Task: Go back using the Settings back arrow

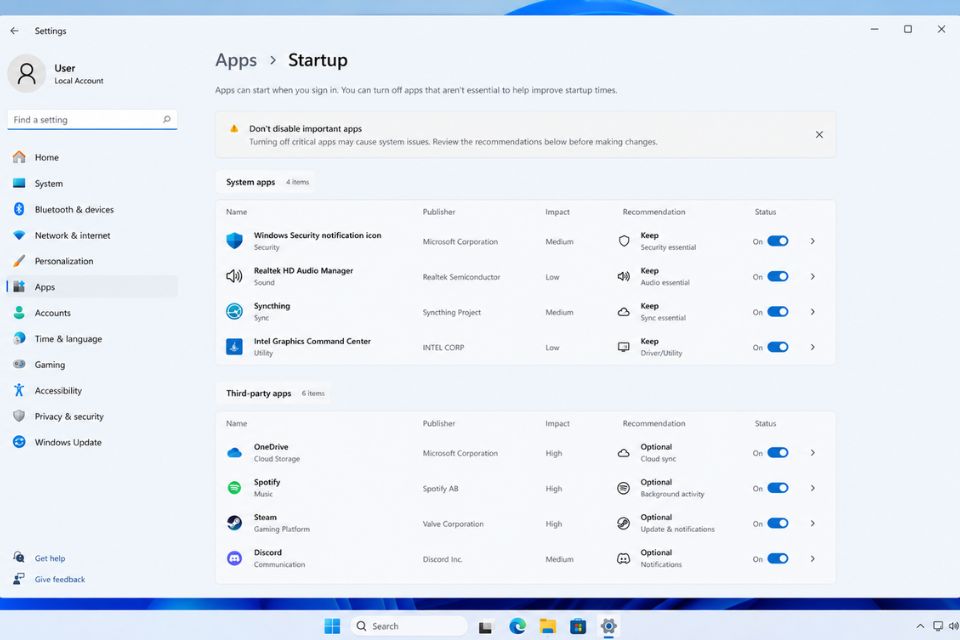Action: (x=15, y=31)
